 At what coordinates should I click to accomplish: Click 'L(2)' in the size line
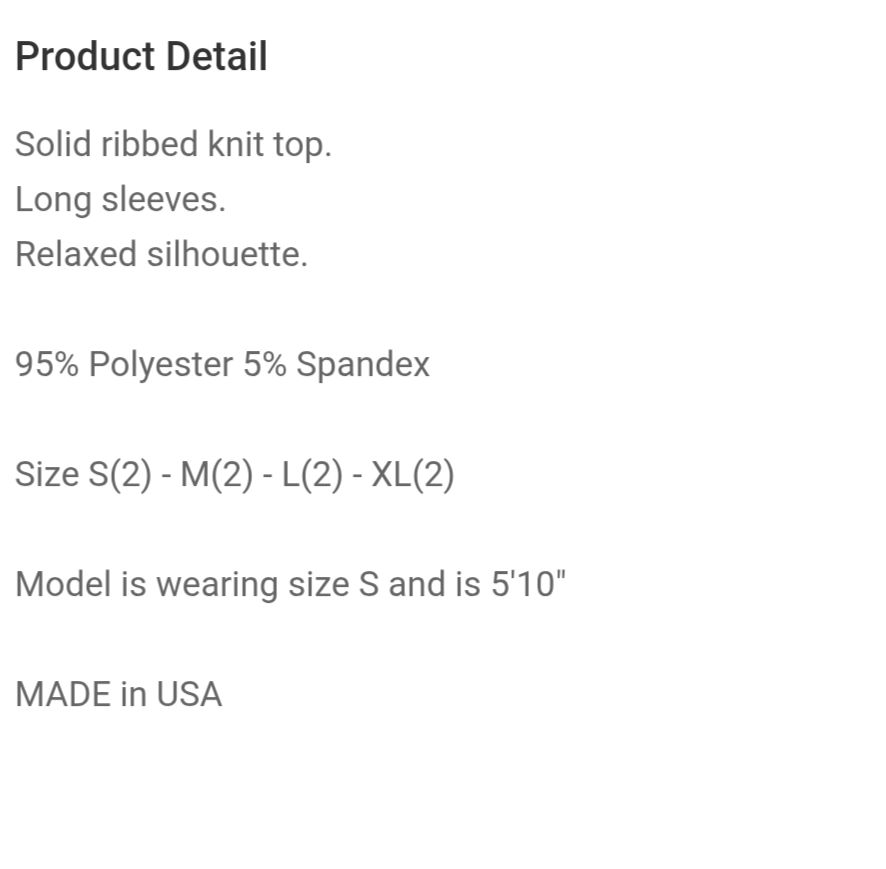click(312, 474)
